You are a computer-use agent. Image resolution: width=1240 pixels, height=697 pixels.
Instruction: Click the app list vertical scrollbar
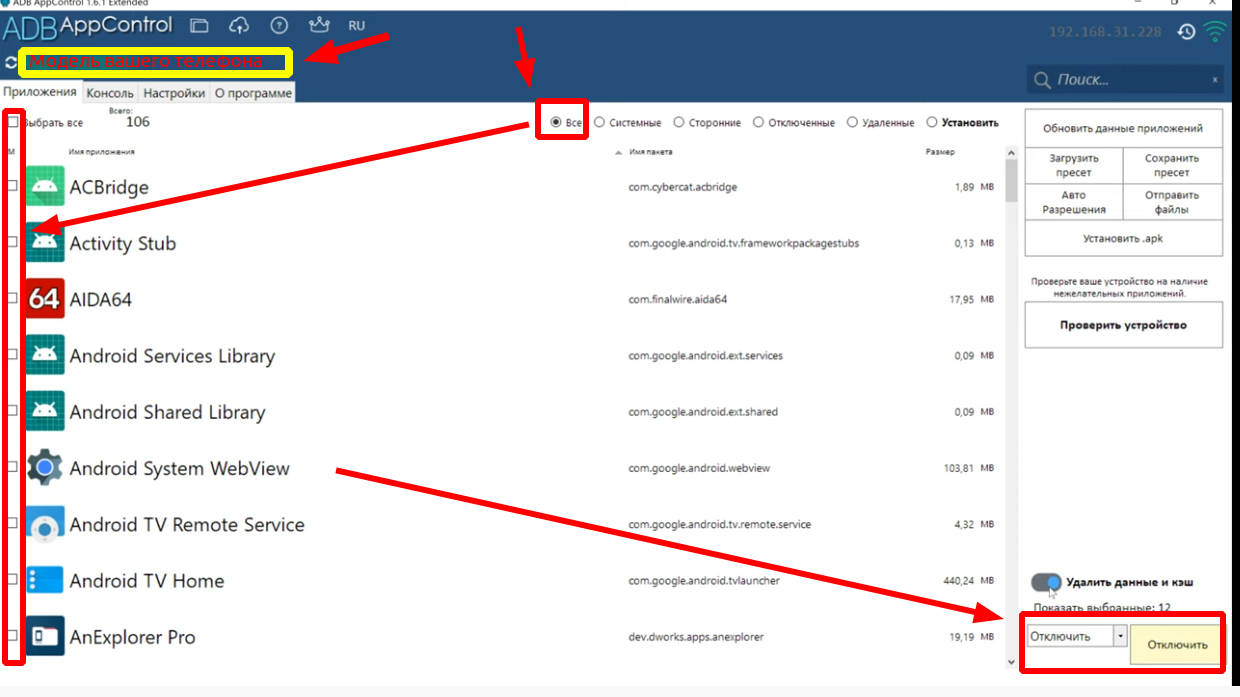tap(1010, 400)
